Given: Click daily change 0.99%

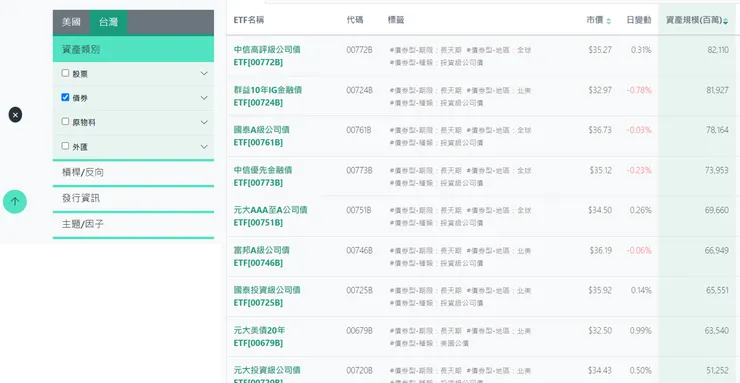Looking at the screenshot, I should pos(640,331).
